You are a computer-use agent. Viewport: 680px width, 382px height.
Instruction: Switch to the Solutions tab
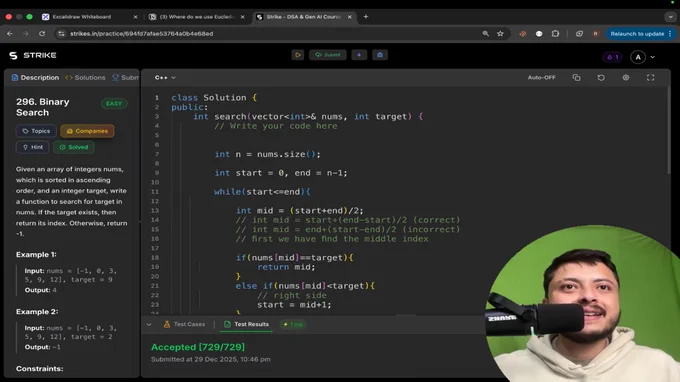[x=85, y=78]
